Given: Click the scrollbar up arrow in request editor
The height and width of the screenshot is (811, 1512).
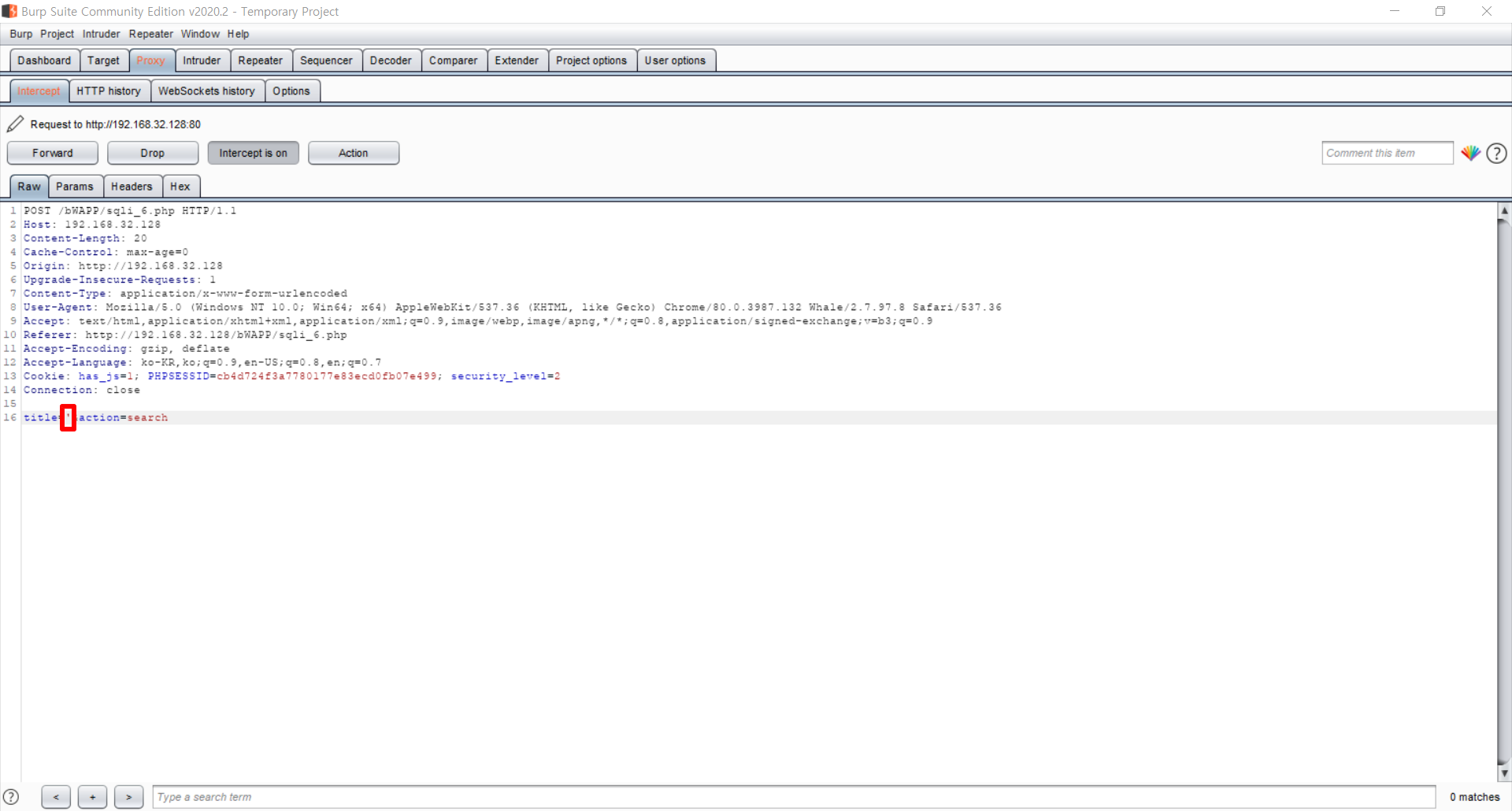Looking at the screenshot, I should tap(1504, 210).
